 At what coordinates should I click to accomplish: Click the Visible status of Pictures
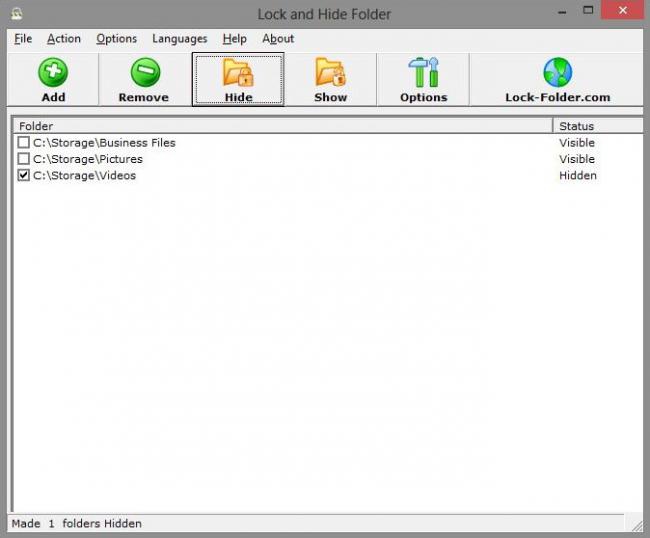pyautogui.click(x=577, y=159)
